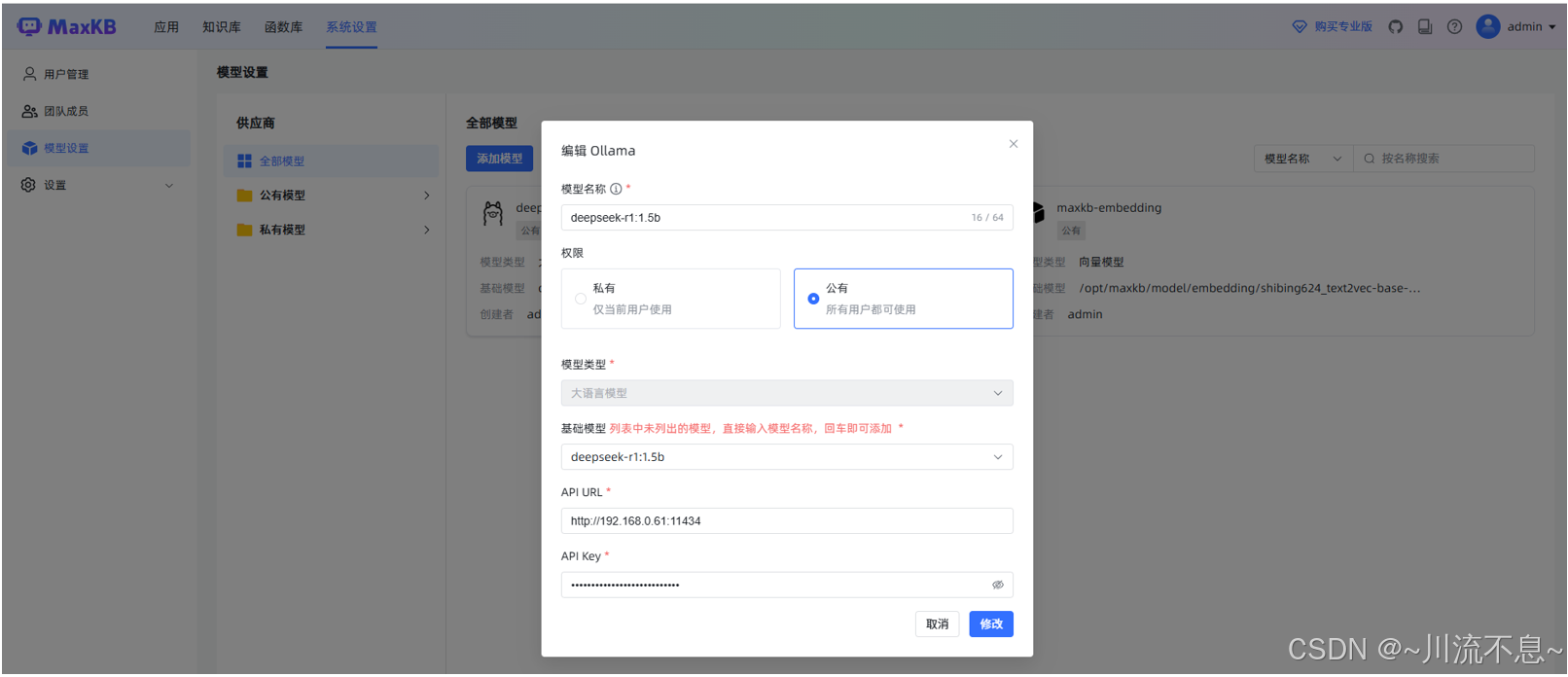Viewport: 1568px width, 677px height.
Task: Open 用户管理 in the sidebar
Action: (x=100, y=74)
